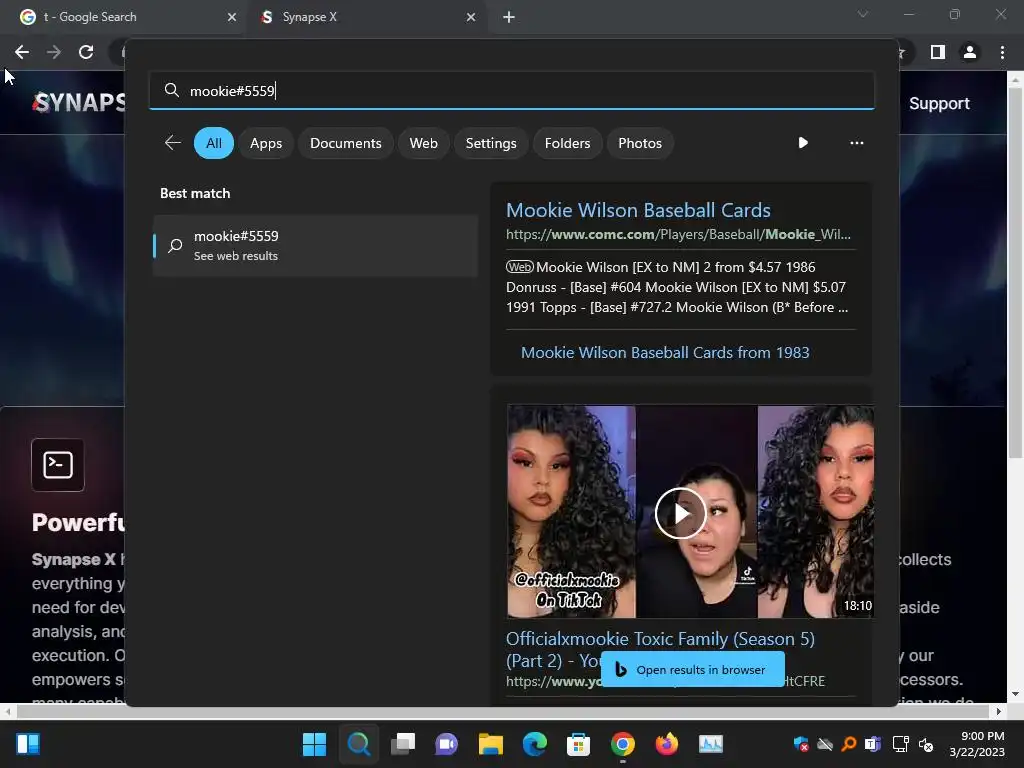Open File Explorer from the taskbar
The width and height of the screenshot is (1024, 768).
pyautogui.click(x=490, y=744)
